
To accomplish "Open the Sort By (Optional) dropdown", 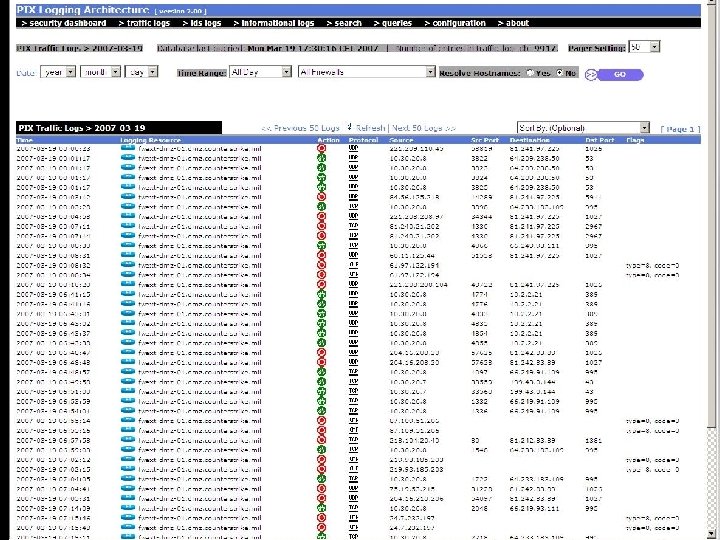I will [x=583, y=128].
